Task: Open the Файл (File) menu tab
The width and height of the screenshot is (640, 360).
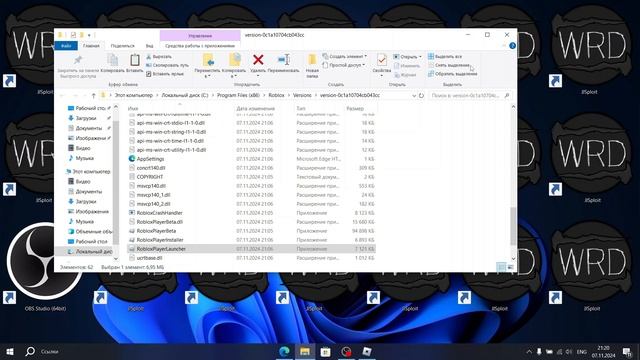Action: (66, 46)
